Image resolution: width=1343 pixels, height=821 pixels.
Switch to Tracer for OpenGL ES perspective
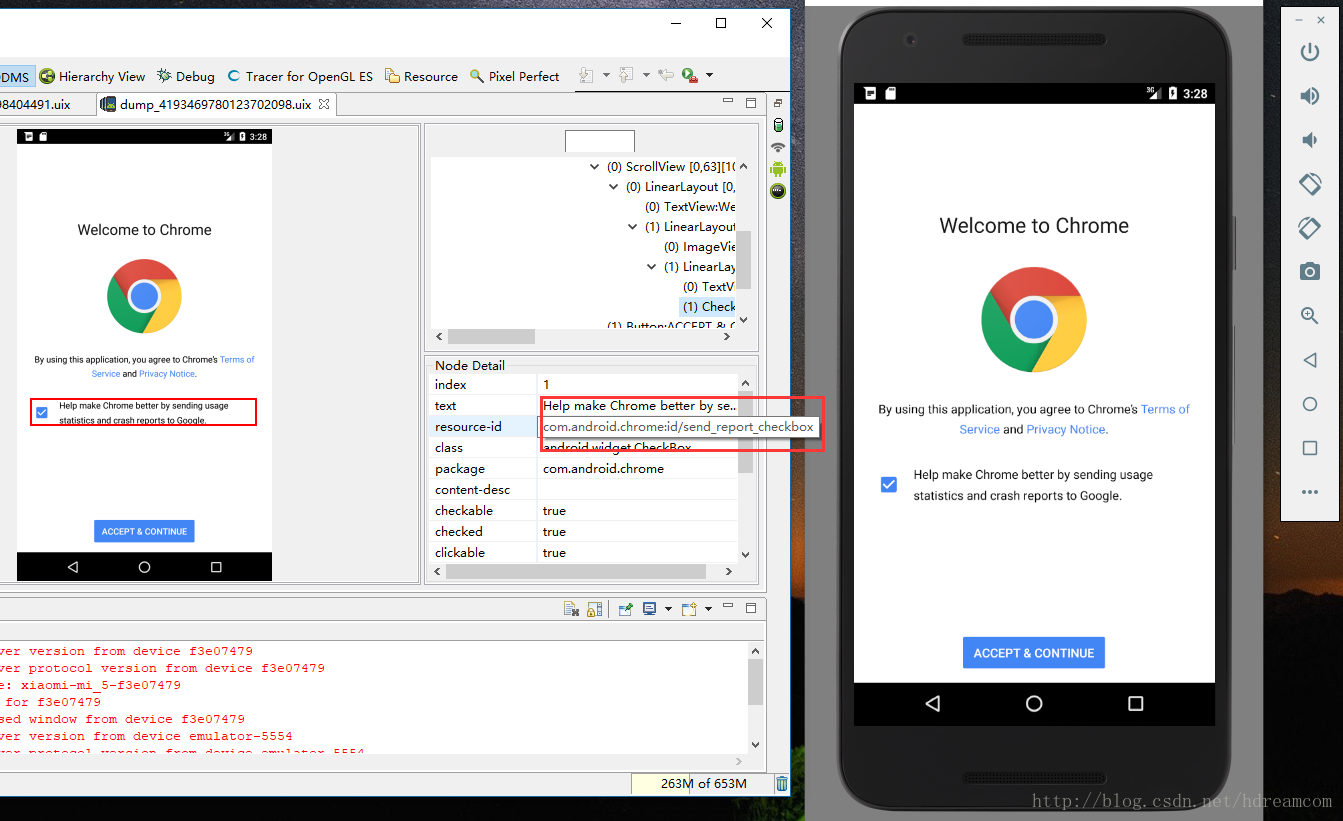[x=300, y=76]
